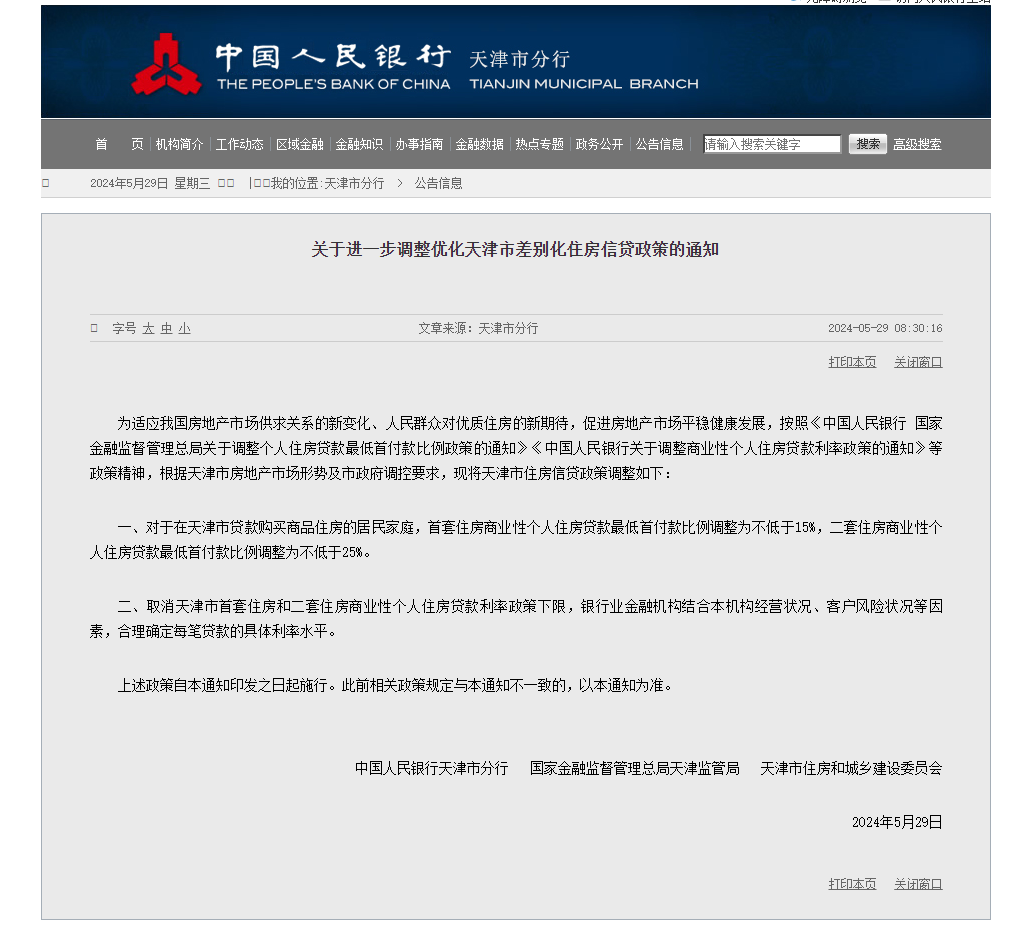Set font size to 大 (large)
Image resolution: width=1026 pixels, height=933 pixels.
[149, 328]
